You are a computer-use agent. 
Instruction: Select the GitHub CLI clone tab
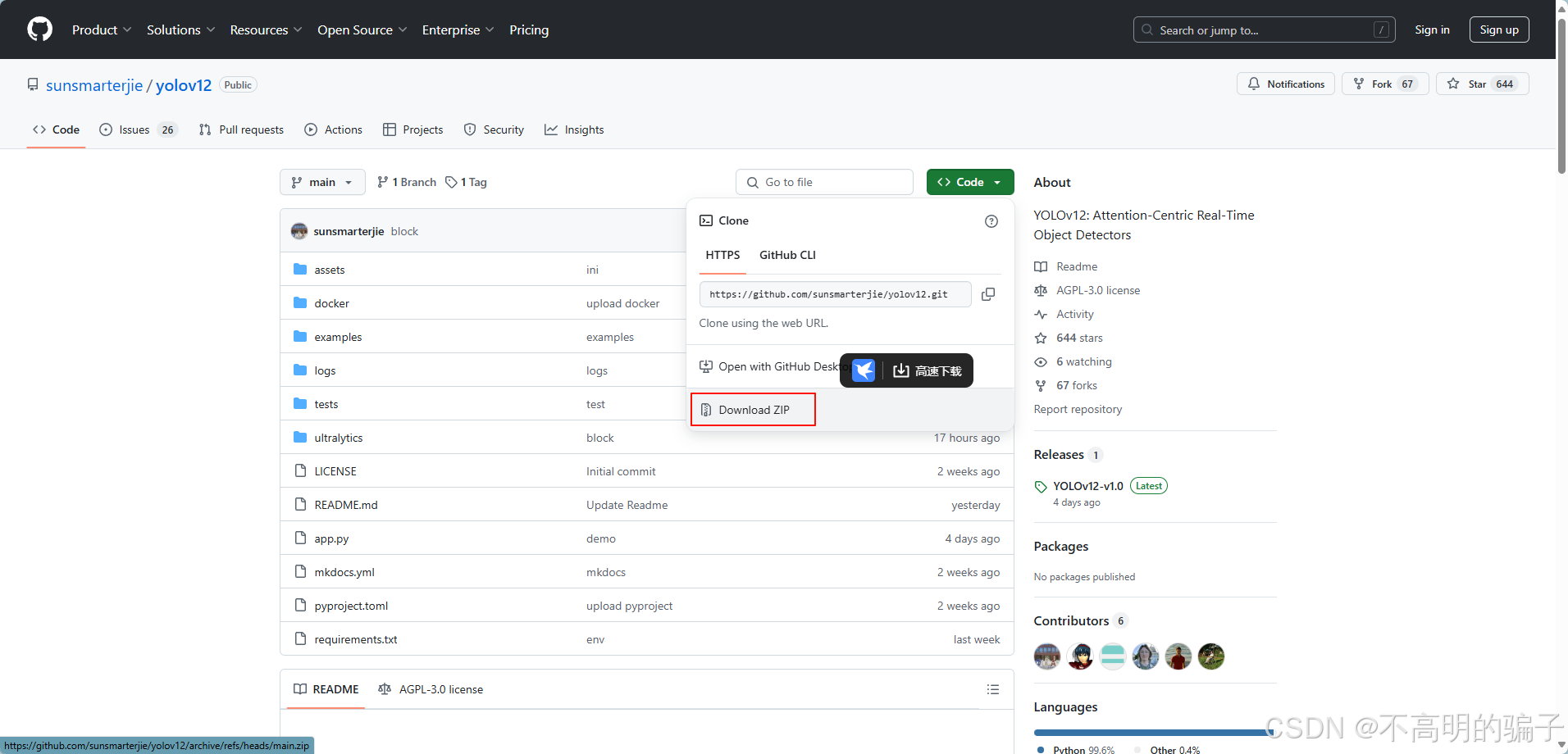tap(787, 255)
